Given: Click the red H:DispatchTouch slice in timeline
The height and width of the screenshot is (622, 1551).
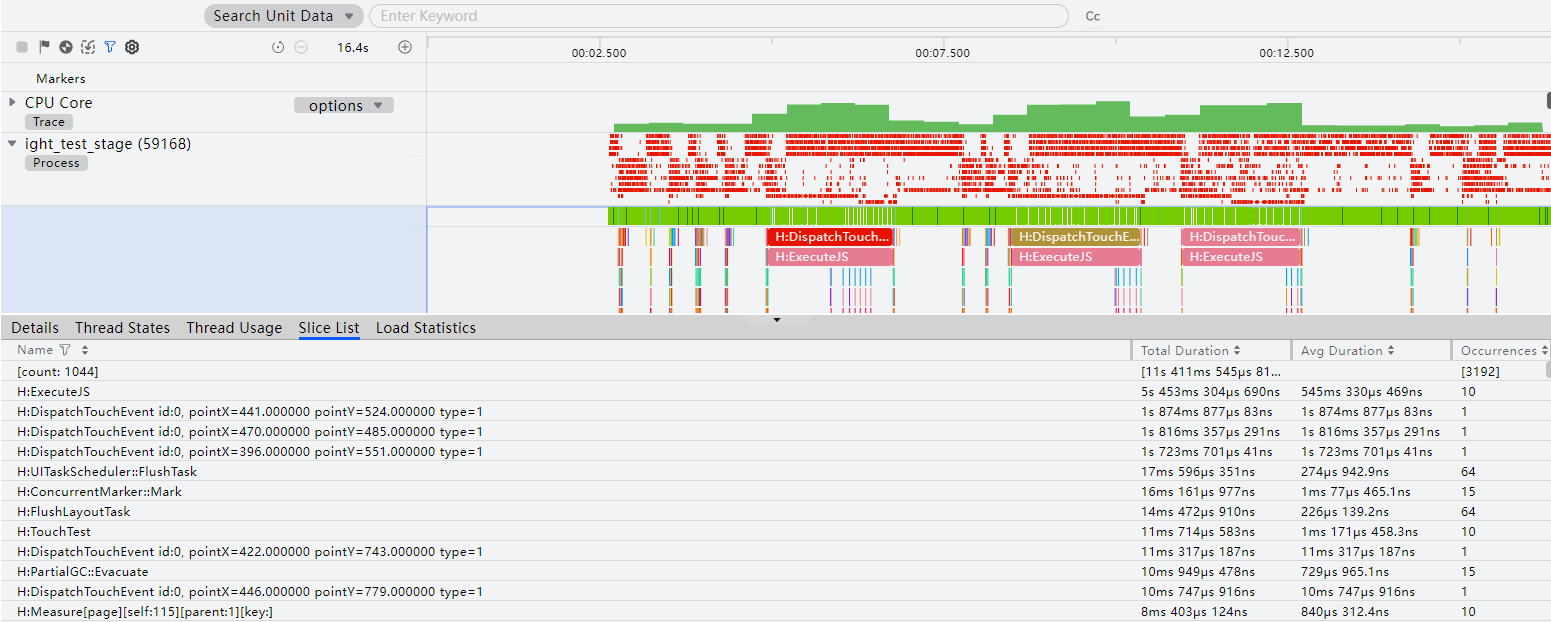Looking at the screenshot, I should pos(829,237).
